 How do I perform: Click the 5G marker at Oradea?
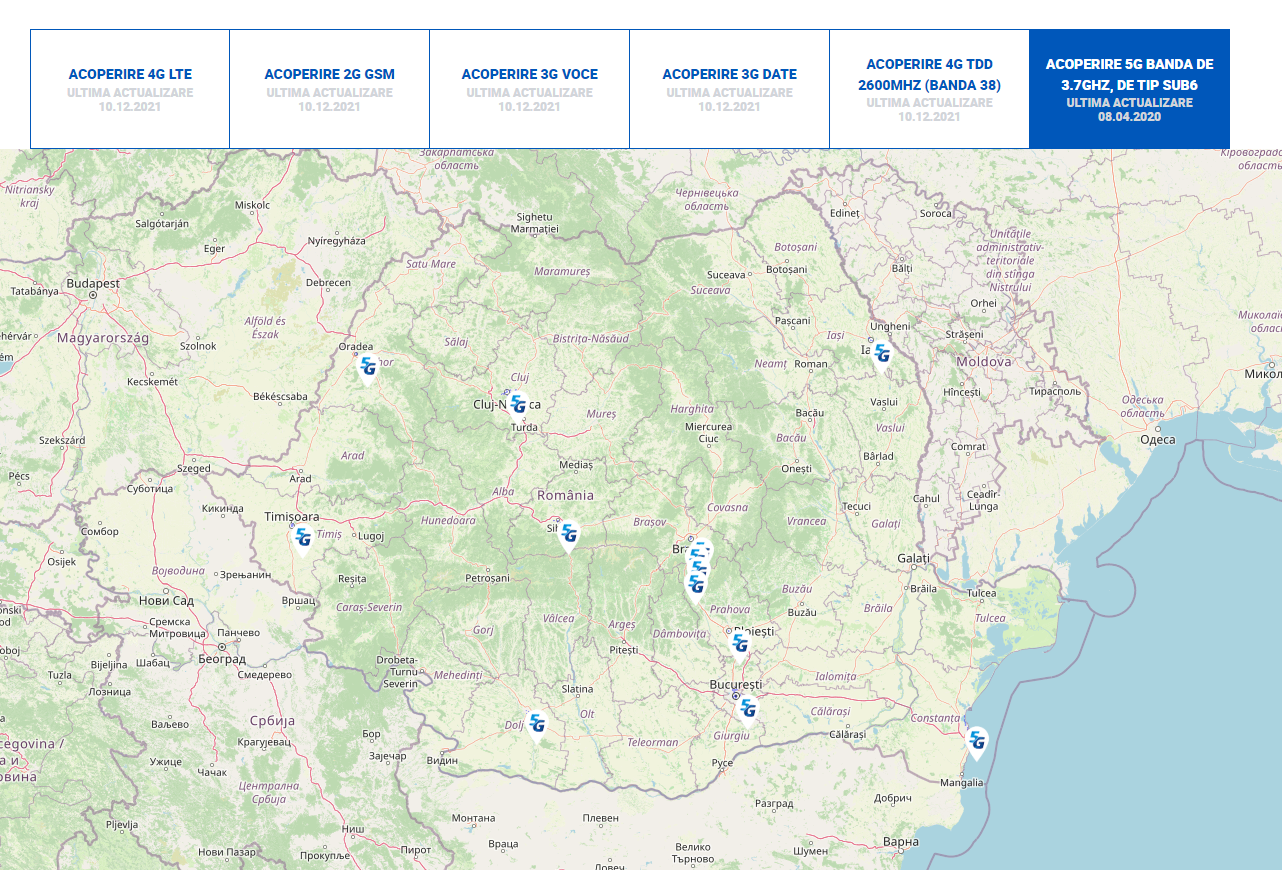[x=368, y=367]
